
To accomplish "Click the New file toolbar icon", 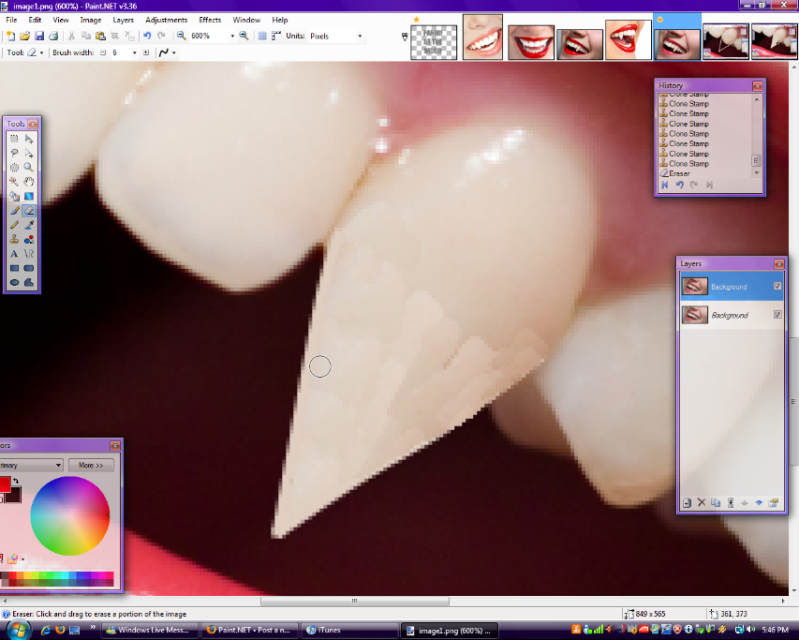I will pyautogui.click(x=10, y=36).
